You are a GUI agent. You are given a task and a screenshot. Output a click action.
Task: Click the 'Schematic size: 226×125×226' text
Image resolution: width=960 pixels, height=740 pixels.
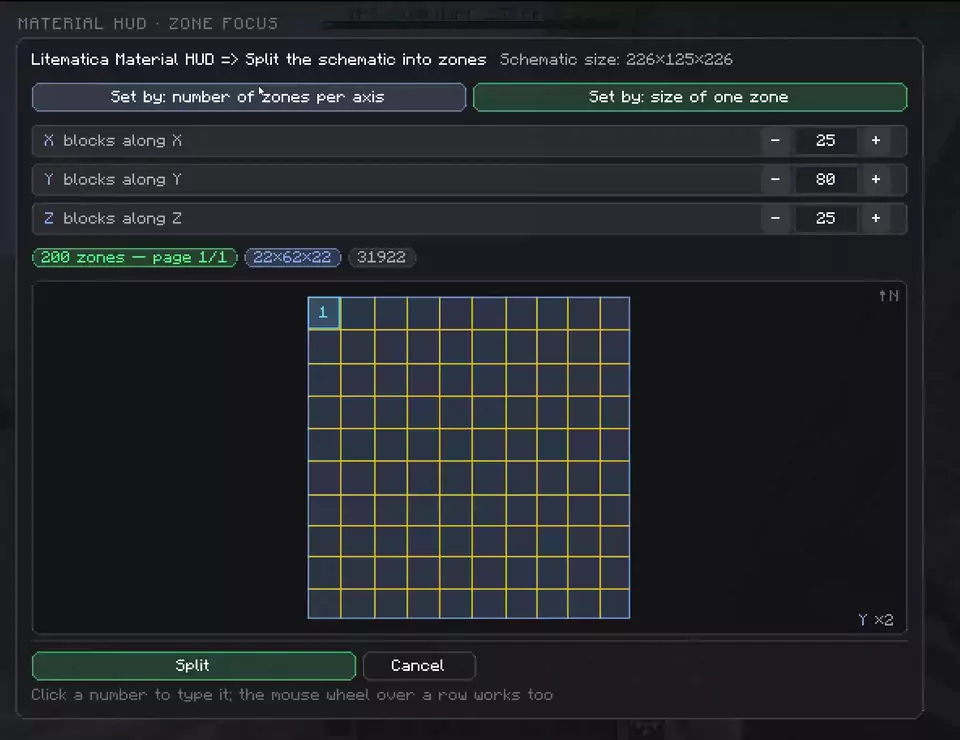(x=616, y=59)
